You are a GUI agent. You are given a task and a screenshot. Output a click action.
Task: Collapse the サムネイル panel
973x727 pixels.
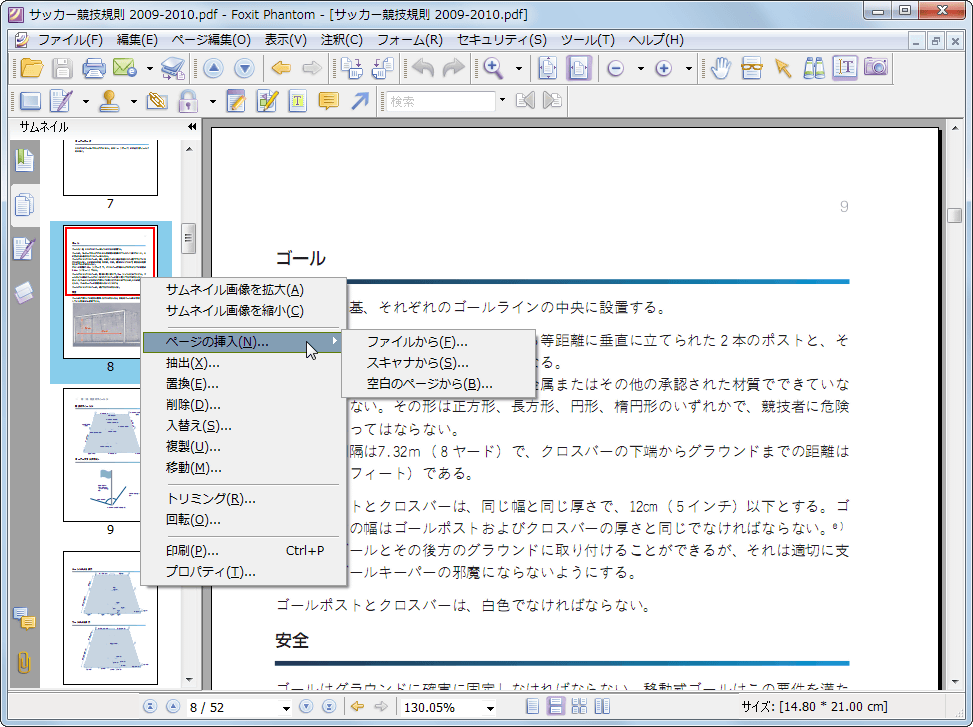(192, 127)
